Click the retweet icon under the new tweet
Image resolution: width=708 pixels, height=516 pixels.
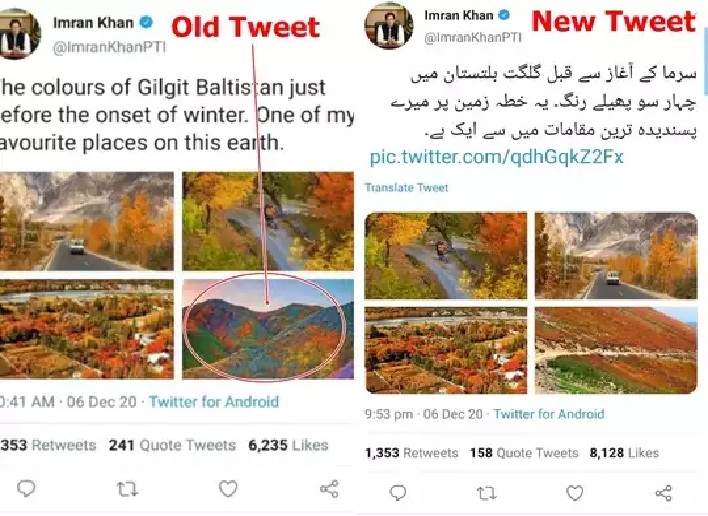click(x=486, y=493)
